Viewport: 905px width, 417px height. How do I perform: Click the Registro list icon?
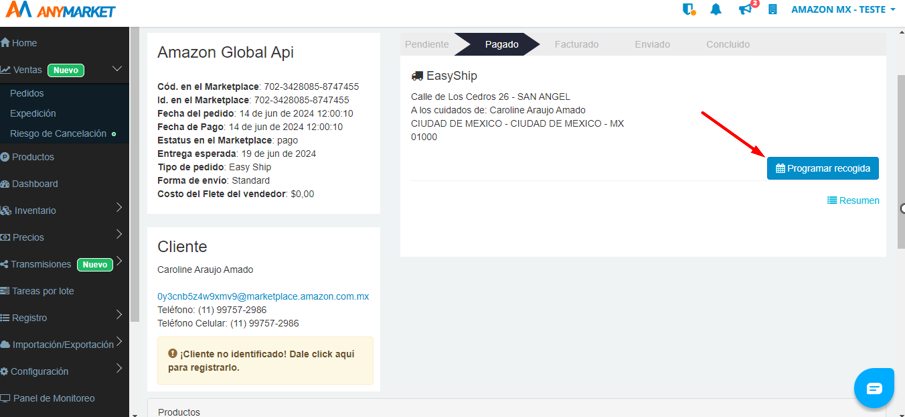click(5, 318)
